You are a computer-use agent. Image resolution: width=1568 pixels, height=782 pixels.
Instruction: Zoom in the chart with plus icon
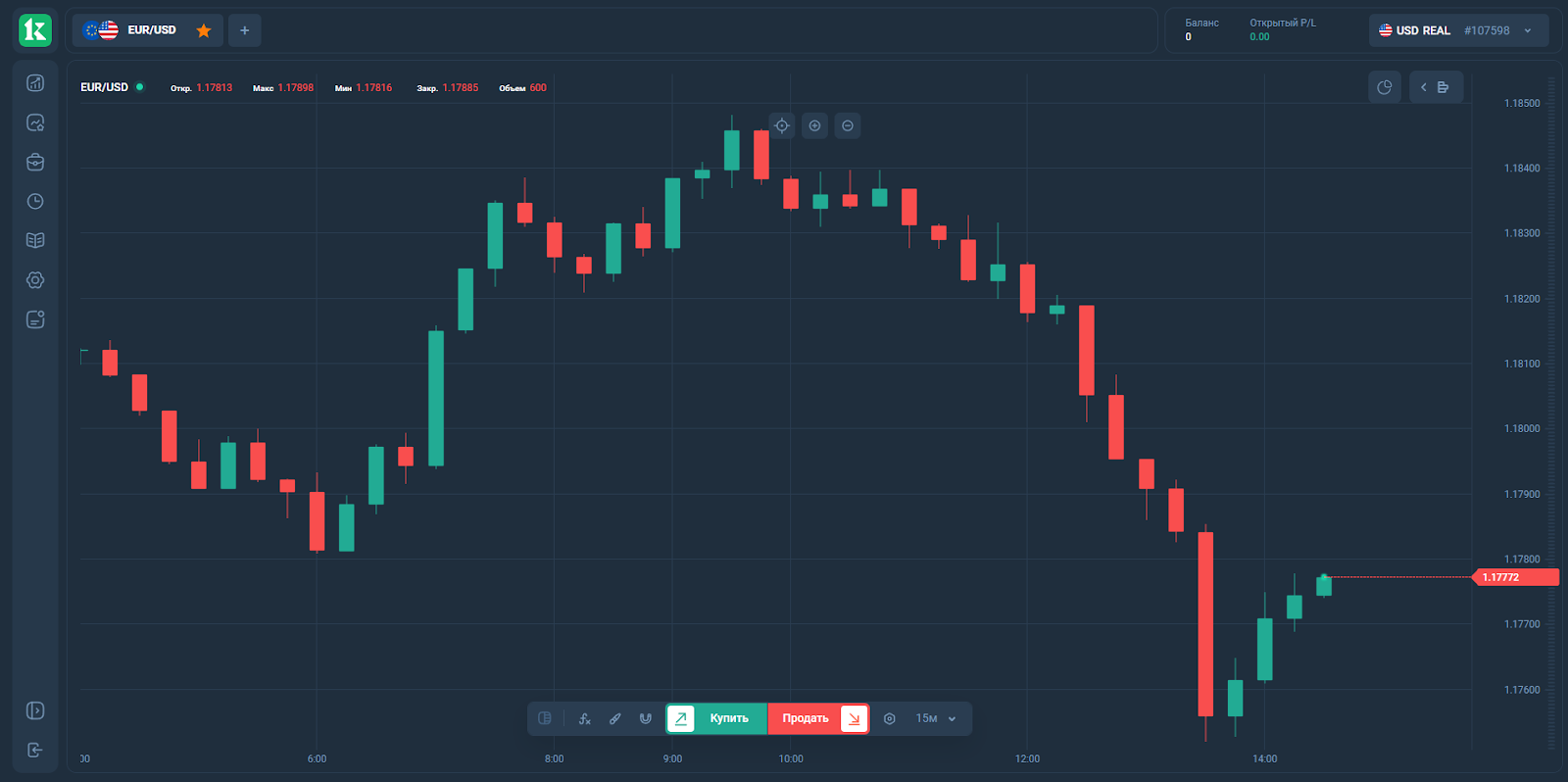(x=814, y=125)
